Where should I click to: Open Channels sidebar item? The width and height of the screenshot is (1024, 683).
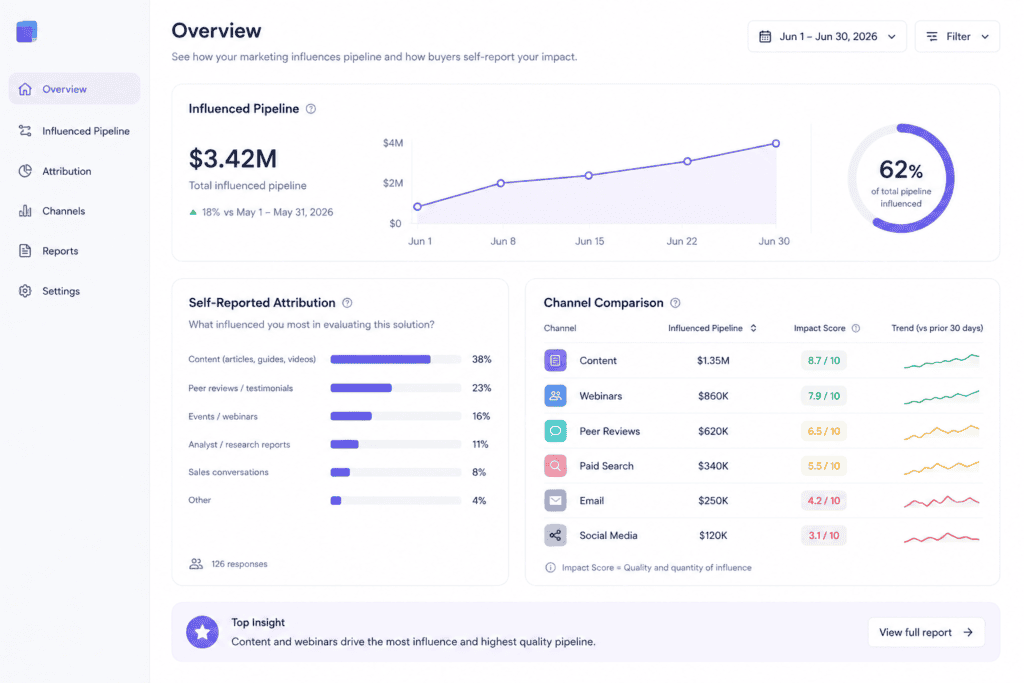74,211
